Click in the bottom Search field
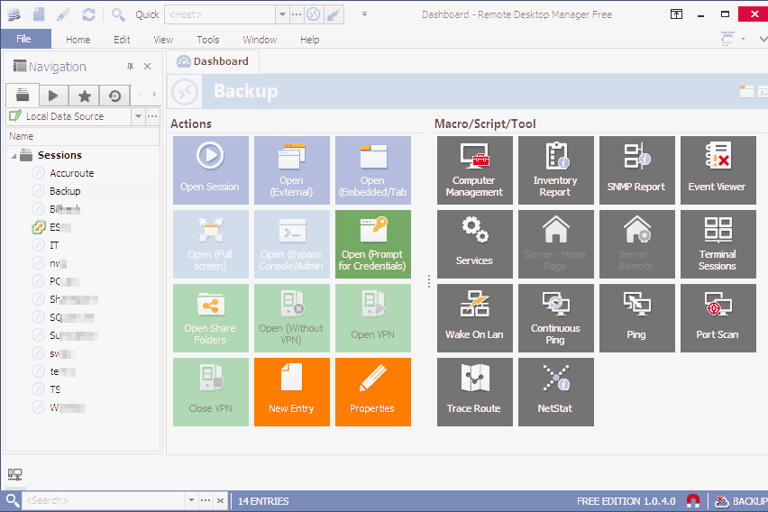Viewport: 768px width, 512px height. pyautogui.click(x=104, y=500)
